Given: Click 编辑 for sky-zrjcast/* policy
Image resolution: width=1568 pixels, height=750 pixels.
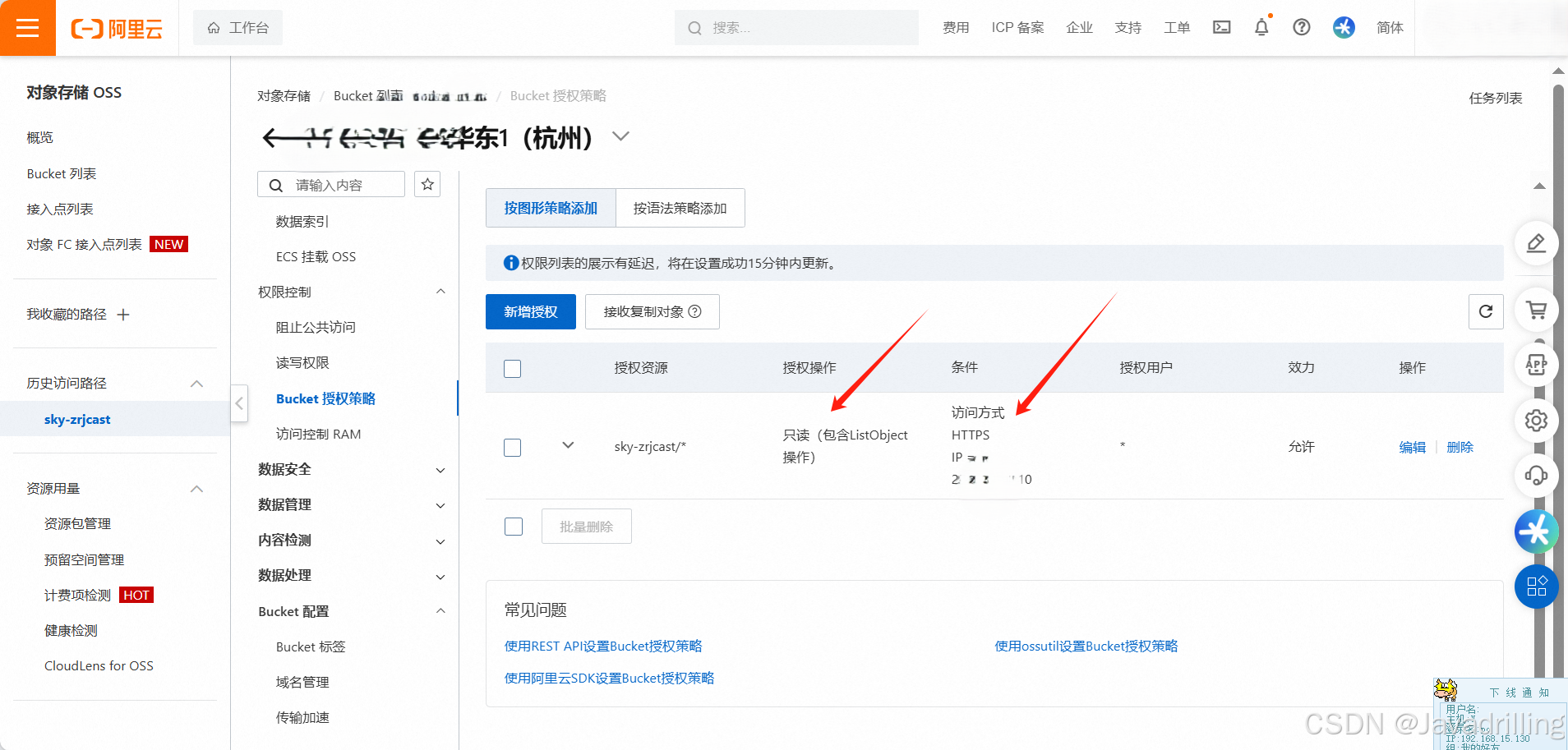Looking at the screenshot, I should click(x=1413, y=447).
